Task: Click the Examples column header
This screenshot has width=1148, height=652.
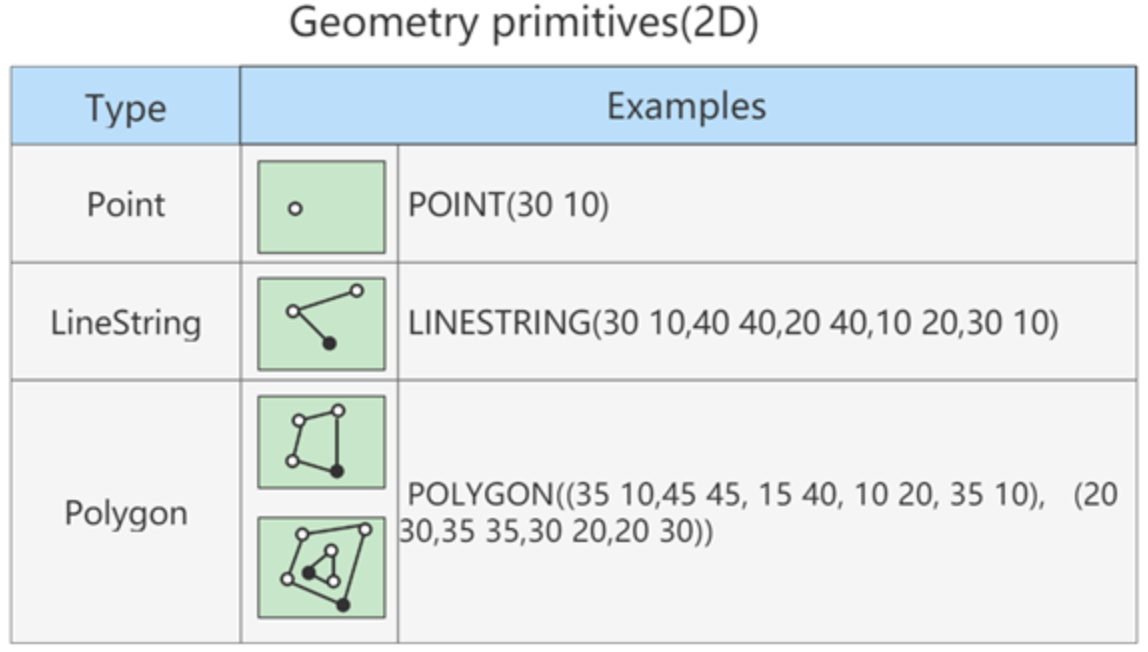Action: coord(687,106)
